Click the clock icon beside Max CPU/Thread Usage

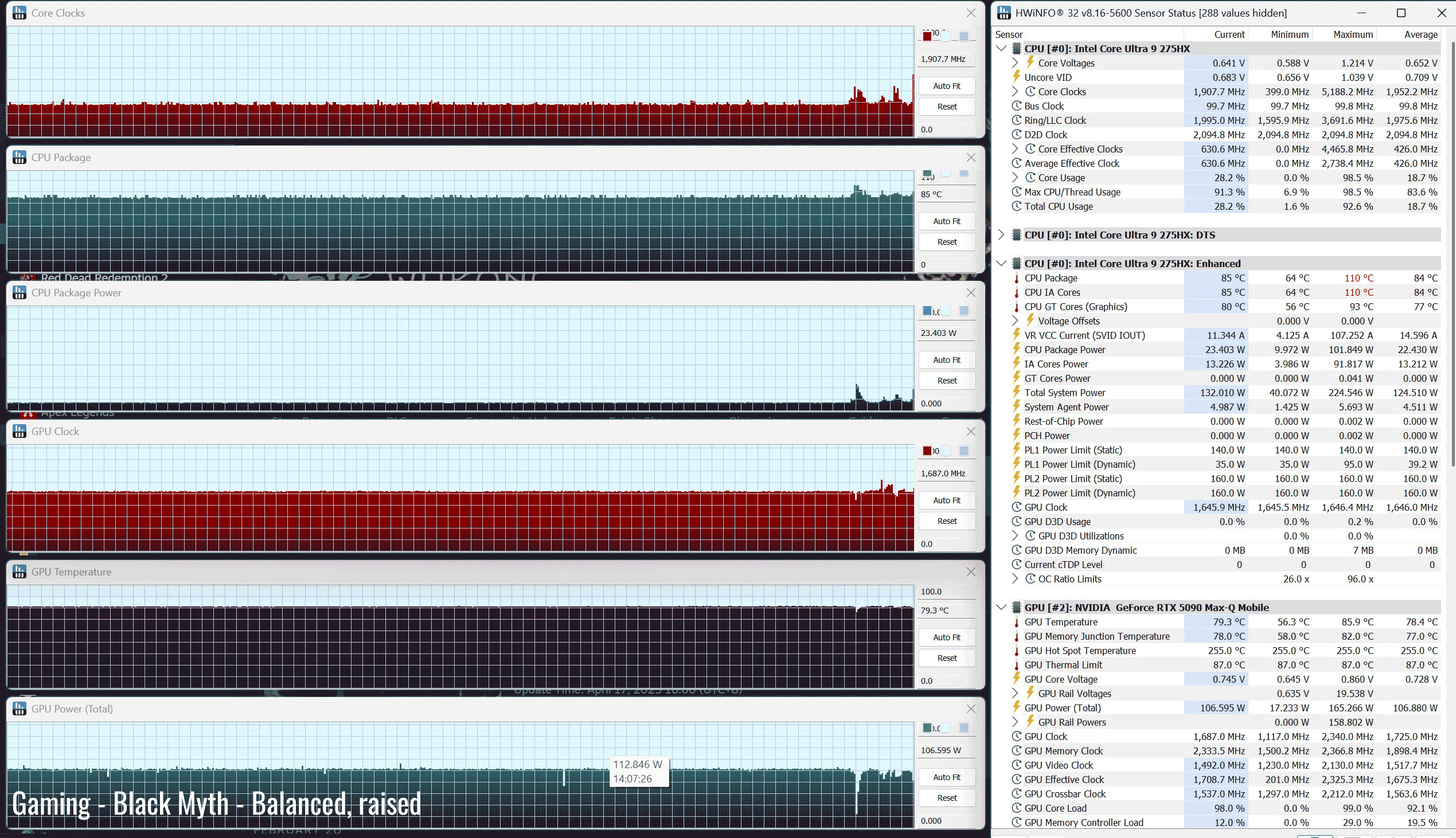click(1017, 192)
